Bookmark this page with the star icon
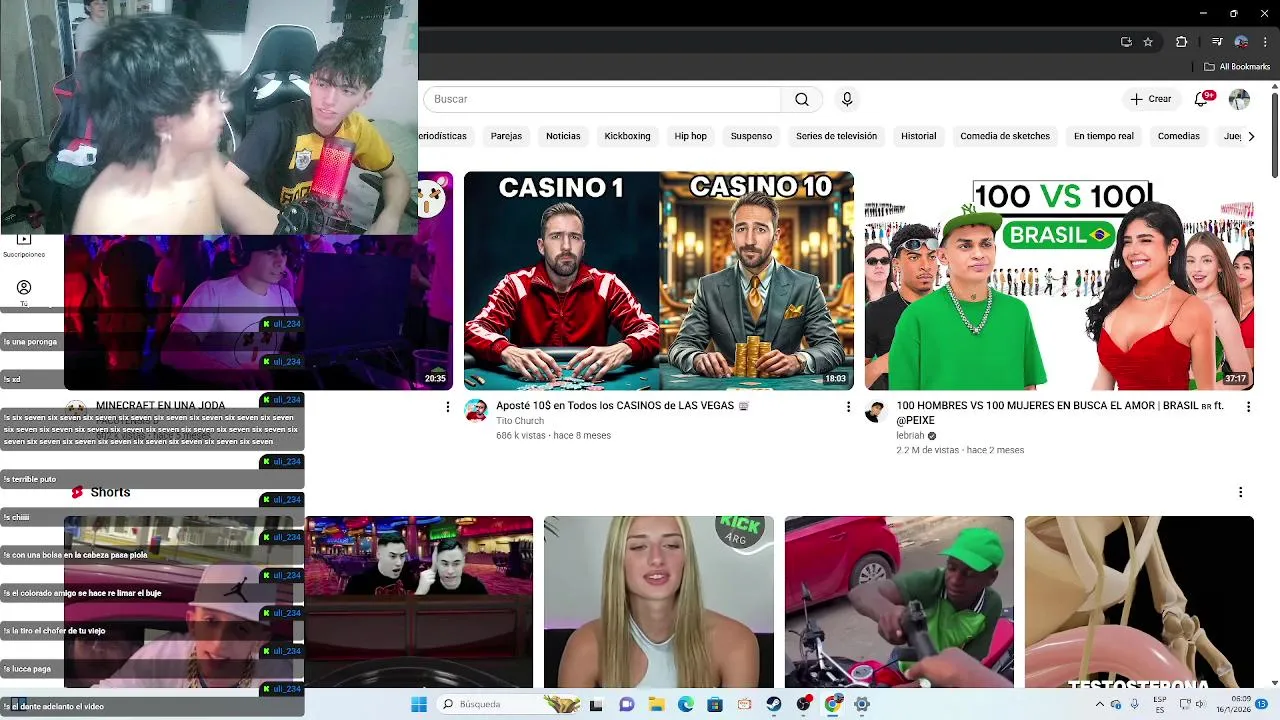Image resolution: width=1280 pixels, height=720 pixels. (1148, 42)
